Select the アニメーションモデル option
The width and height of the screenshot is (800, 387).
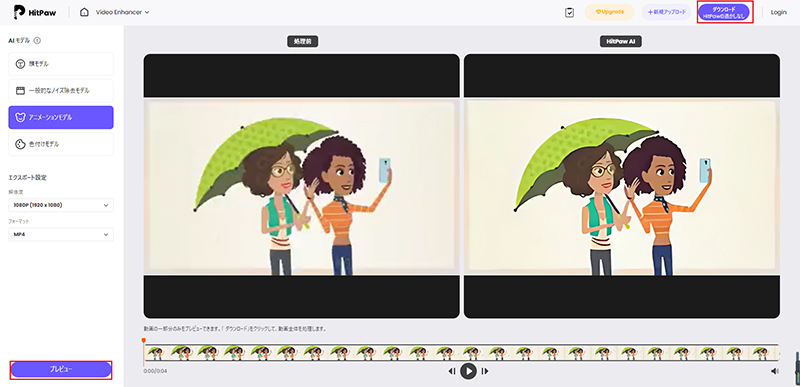pos(61,117)
